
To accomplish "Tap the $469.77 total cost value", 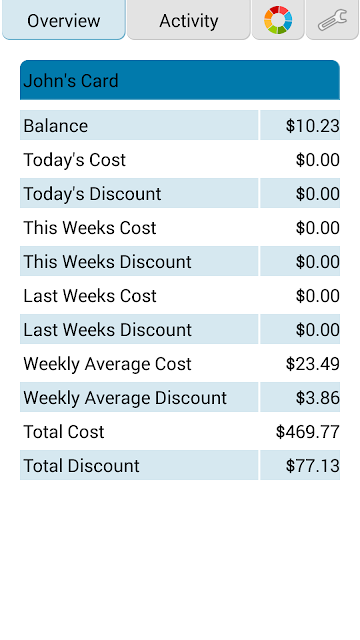I will [308, 432].
